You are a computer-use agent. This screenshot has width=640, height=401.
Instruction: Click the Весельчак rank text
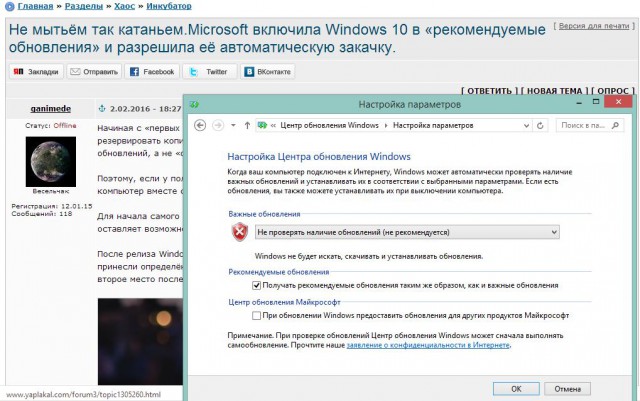pos(51,191)
